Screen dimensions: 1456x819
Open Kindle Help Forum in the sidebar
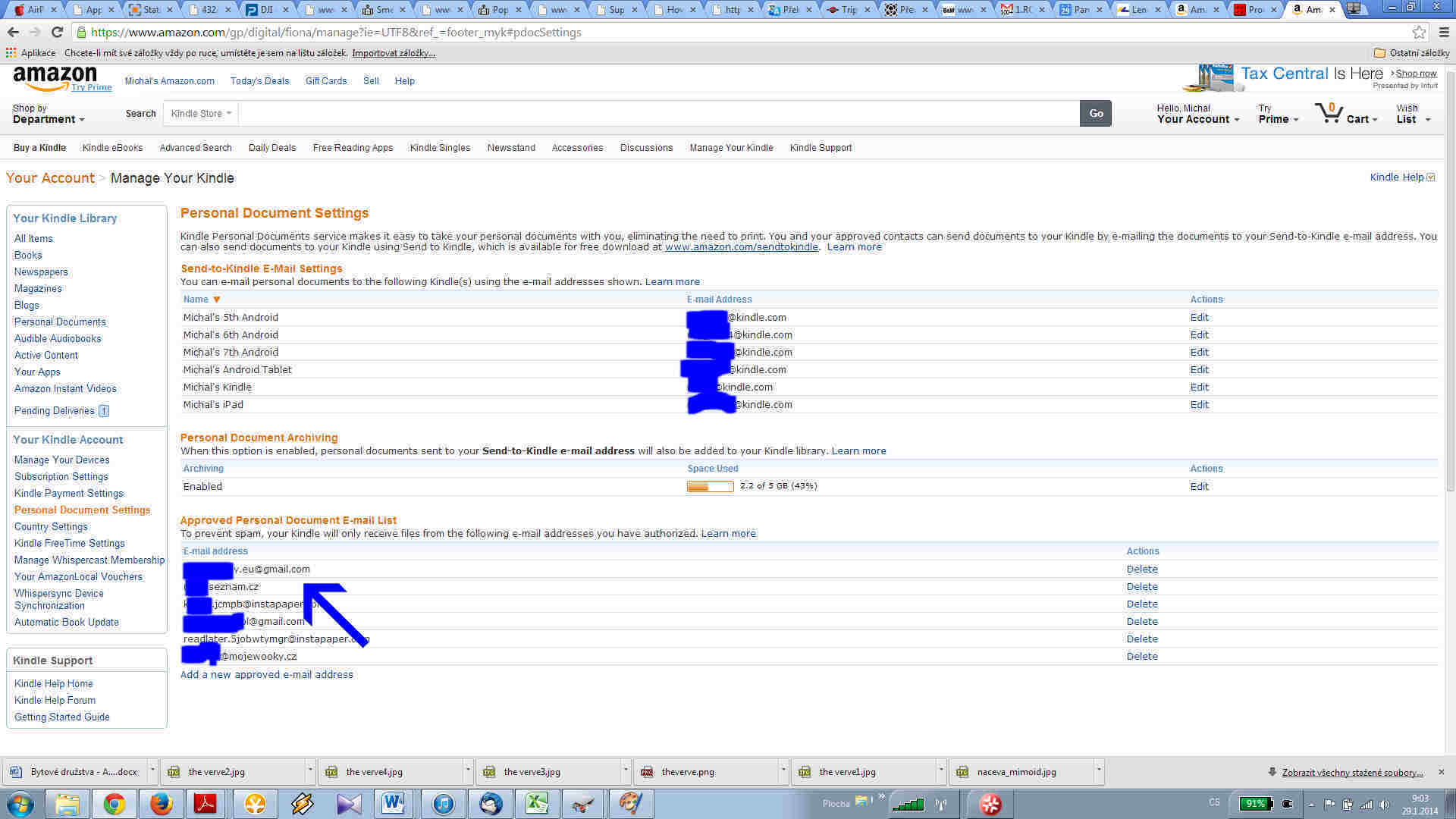click(55, 701)
